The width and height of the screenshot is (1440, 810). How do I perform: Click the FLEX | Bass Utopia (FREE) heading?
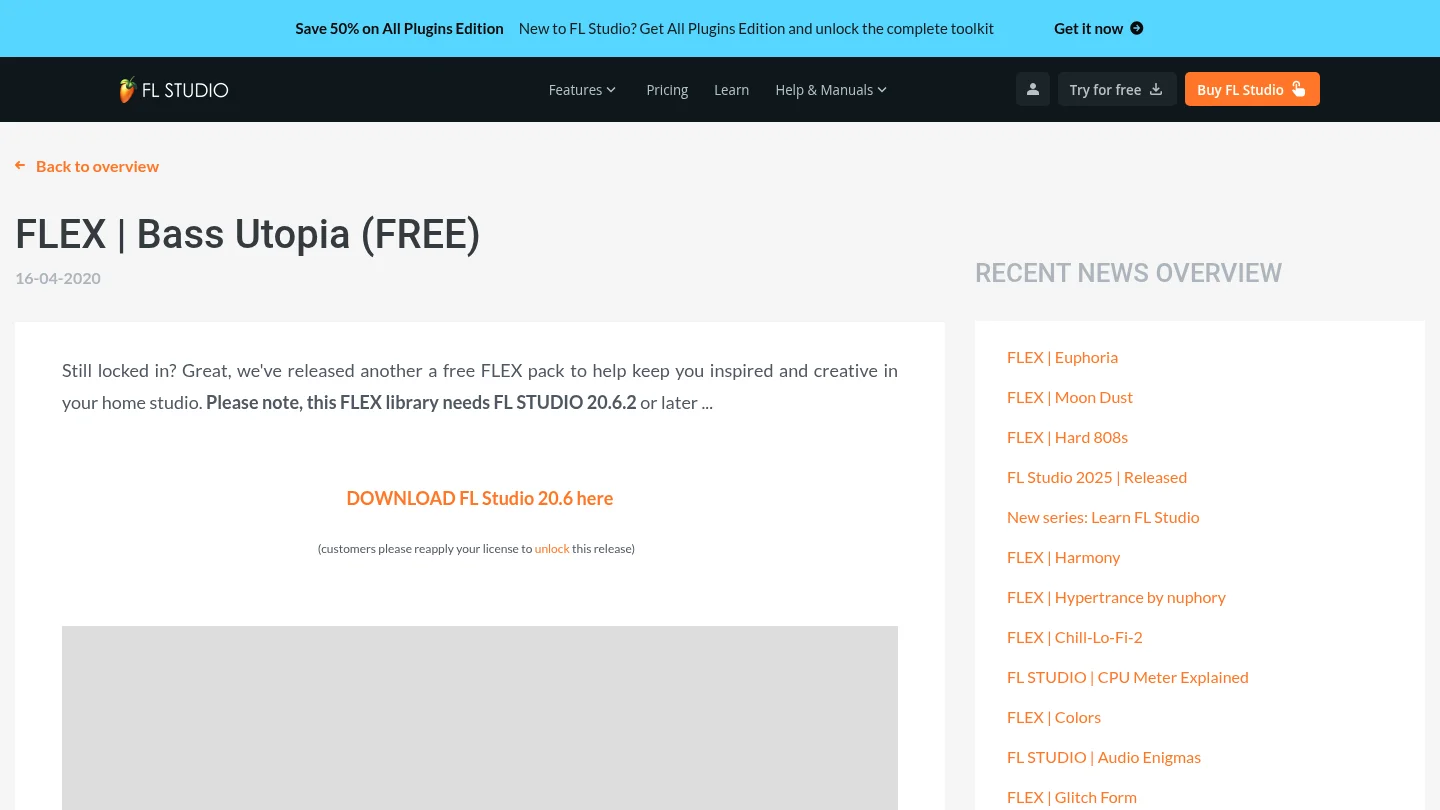click(248, 234)
